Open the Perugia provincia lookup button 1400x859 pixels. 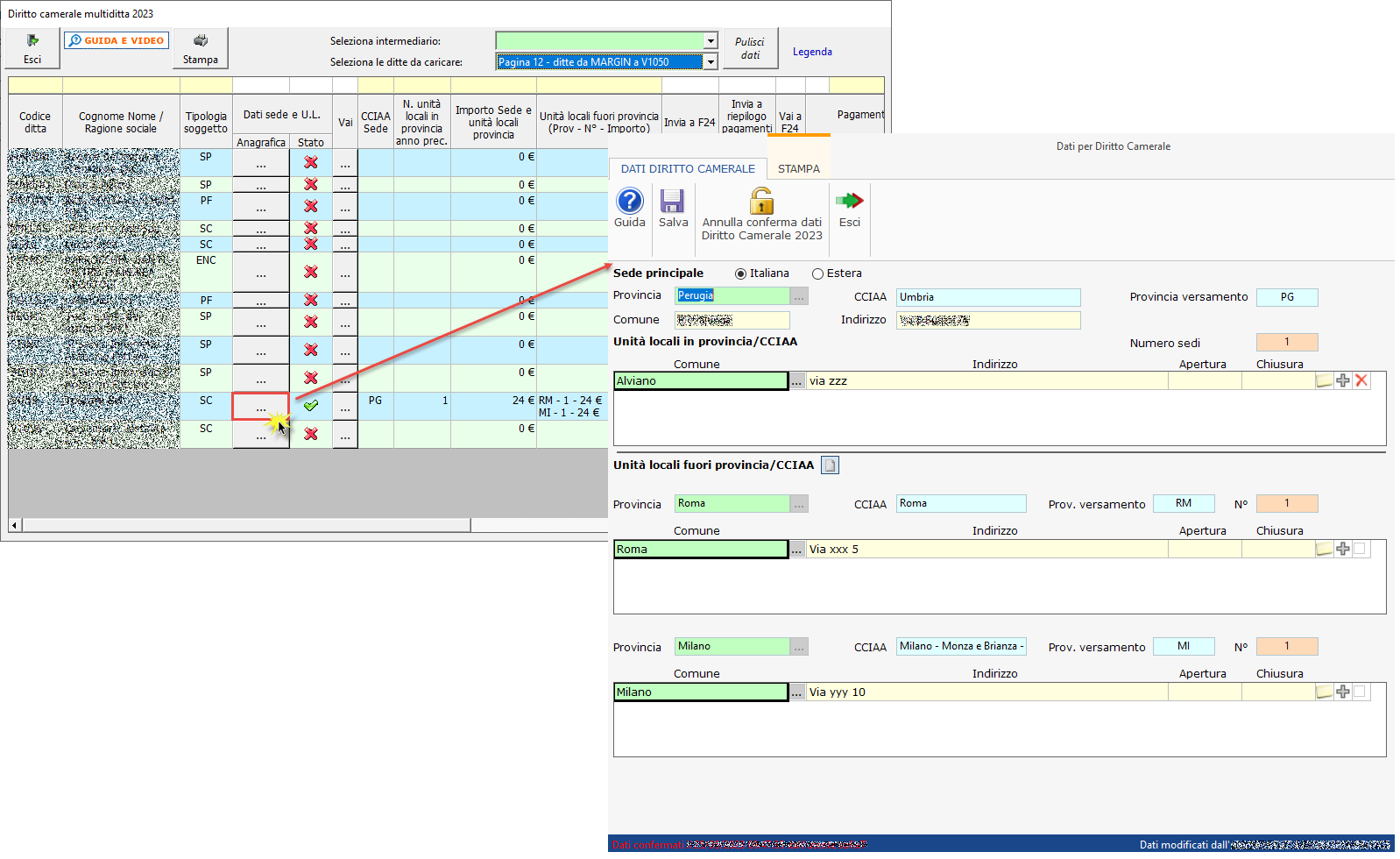click(798, 297)
